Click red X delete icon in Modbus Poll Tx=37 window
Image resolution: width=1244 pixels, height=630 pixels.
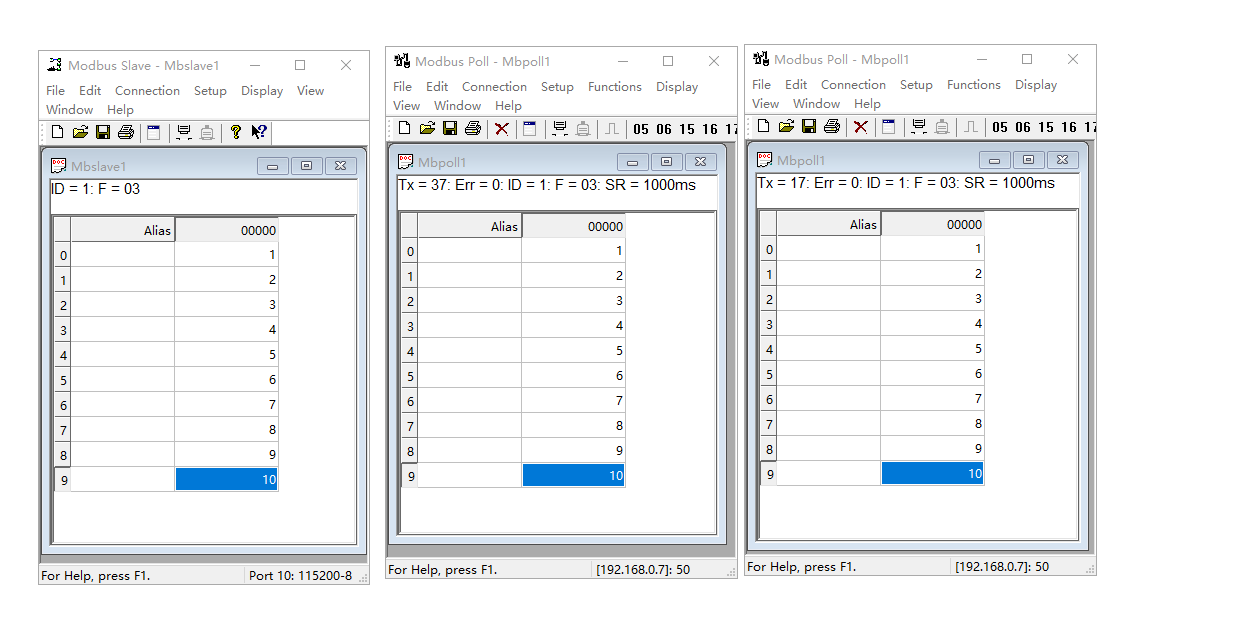(502, 128)
